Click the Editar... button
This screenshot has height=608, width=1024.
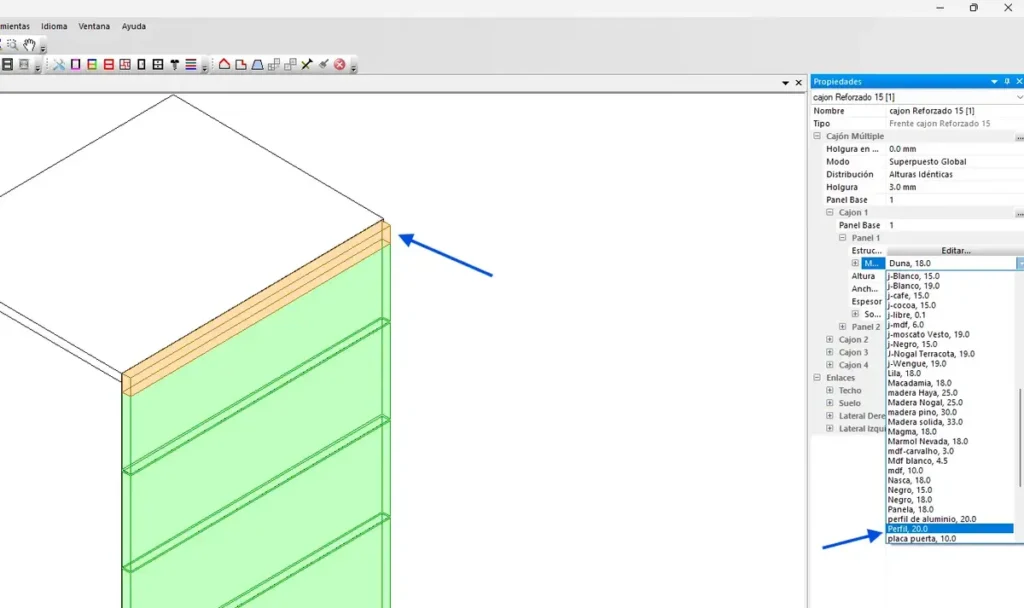[x=955, y=251]
